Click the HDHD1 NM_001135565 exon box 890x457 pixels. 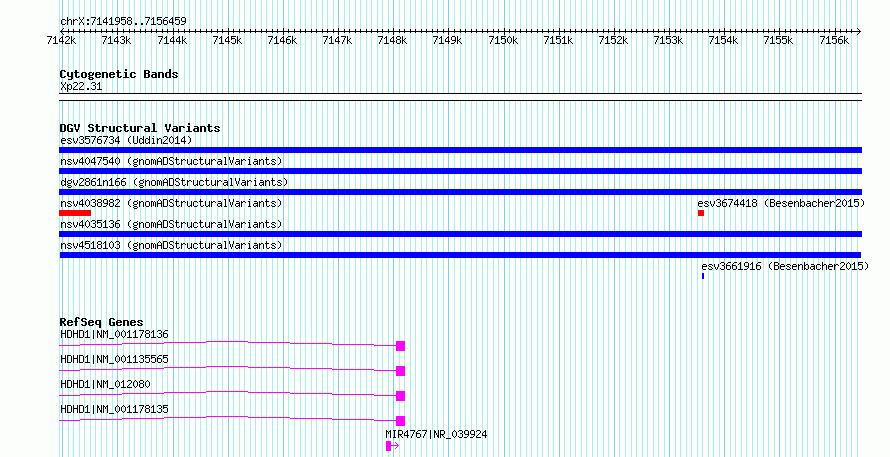click(400, 371)
